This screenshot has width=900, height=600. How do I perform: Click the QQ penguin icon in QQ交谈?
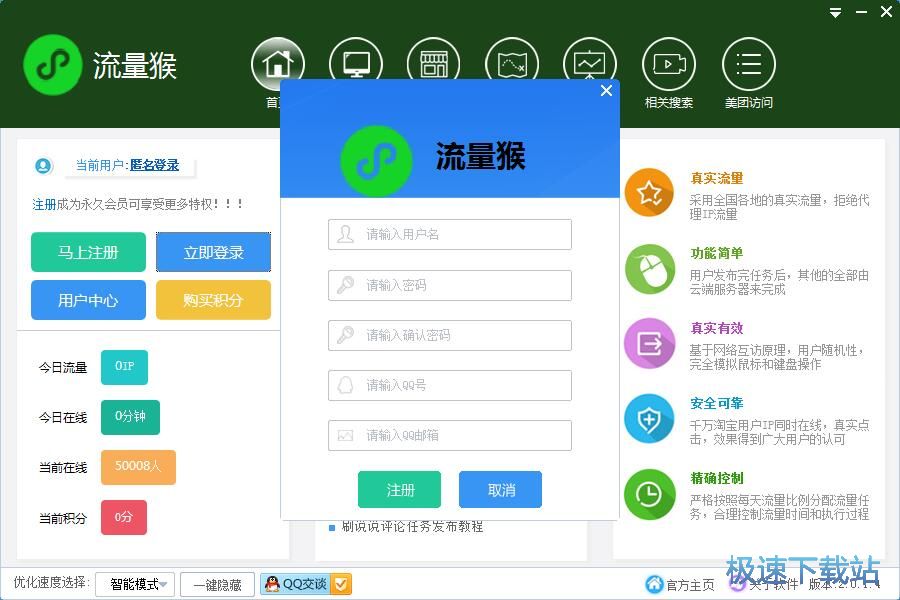(273, 584)
